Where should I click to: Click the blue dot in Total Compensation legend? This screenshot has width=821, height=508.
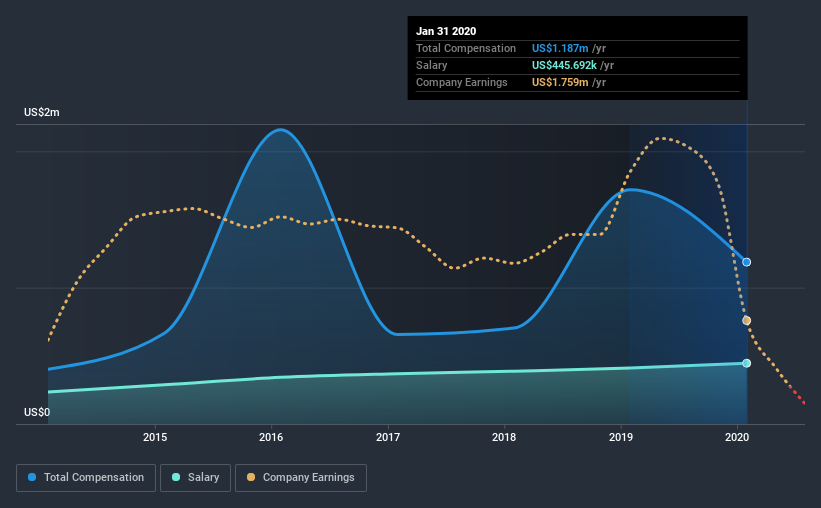click(32, 477)
